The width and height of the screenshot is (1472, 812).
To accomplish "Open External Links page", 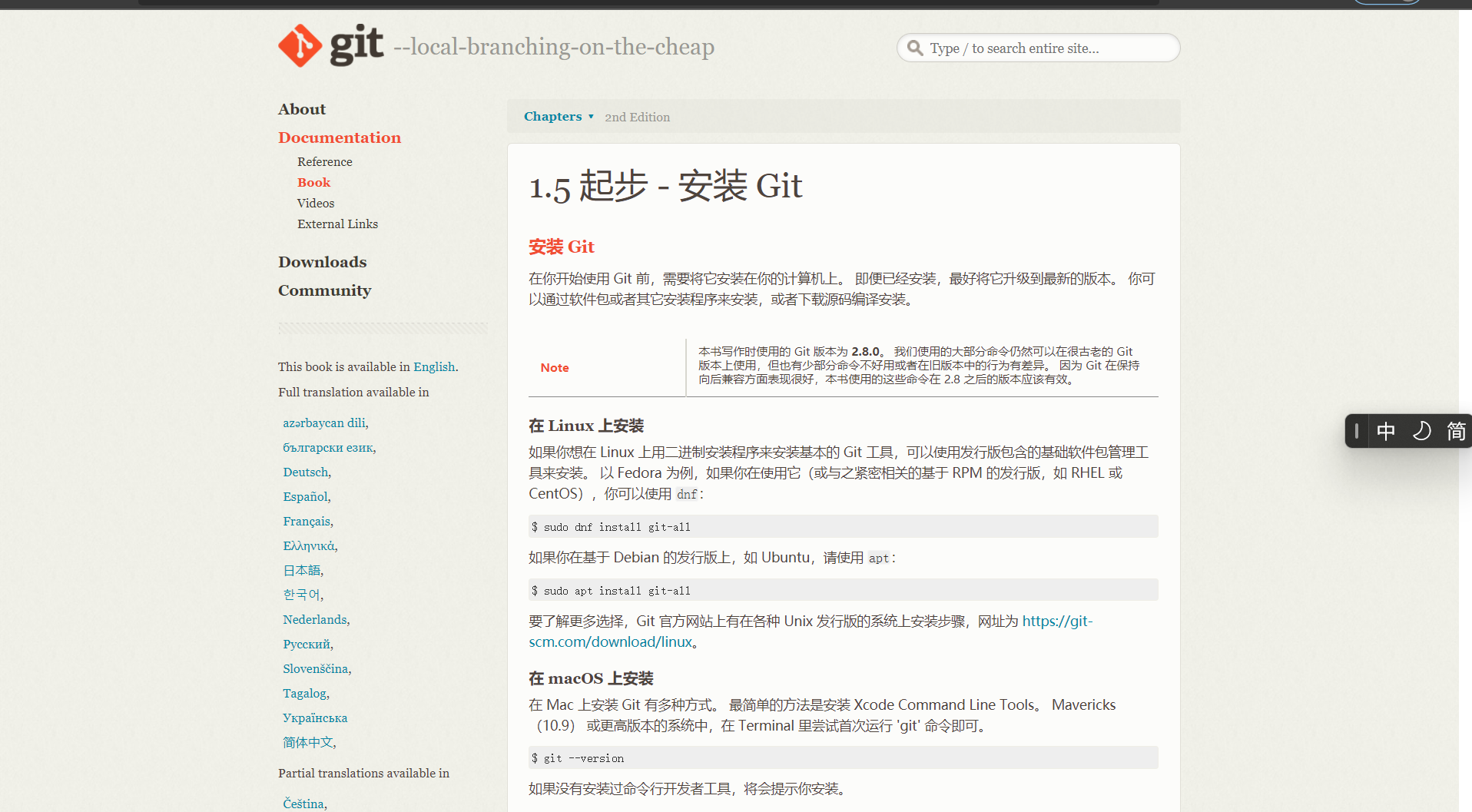I will 337,224.
